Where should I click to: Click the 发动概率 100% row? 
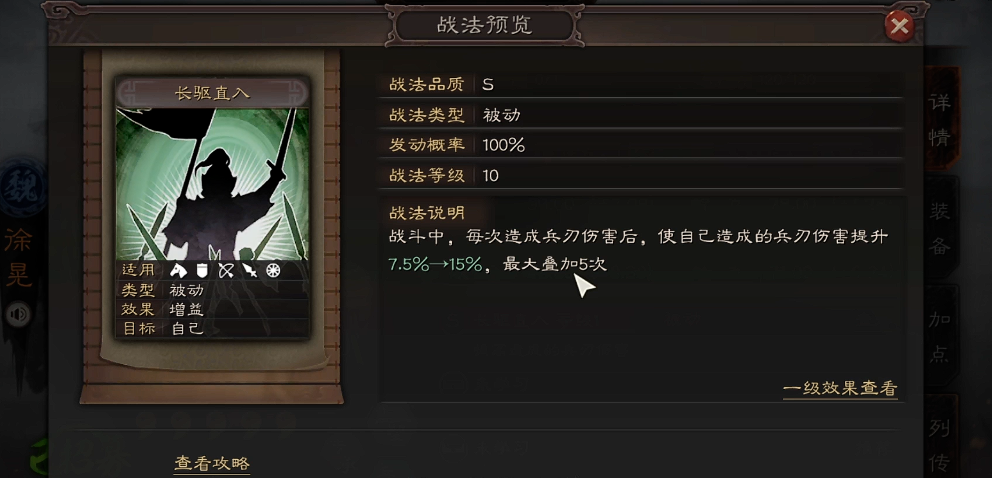(640, 145)
